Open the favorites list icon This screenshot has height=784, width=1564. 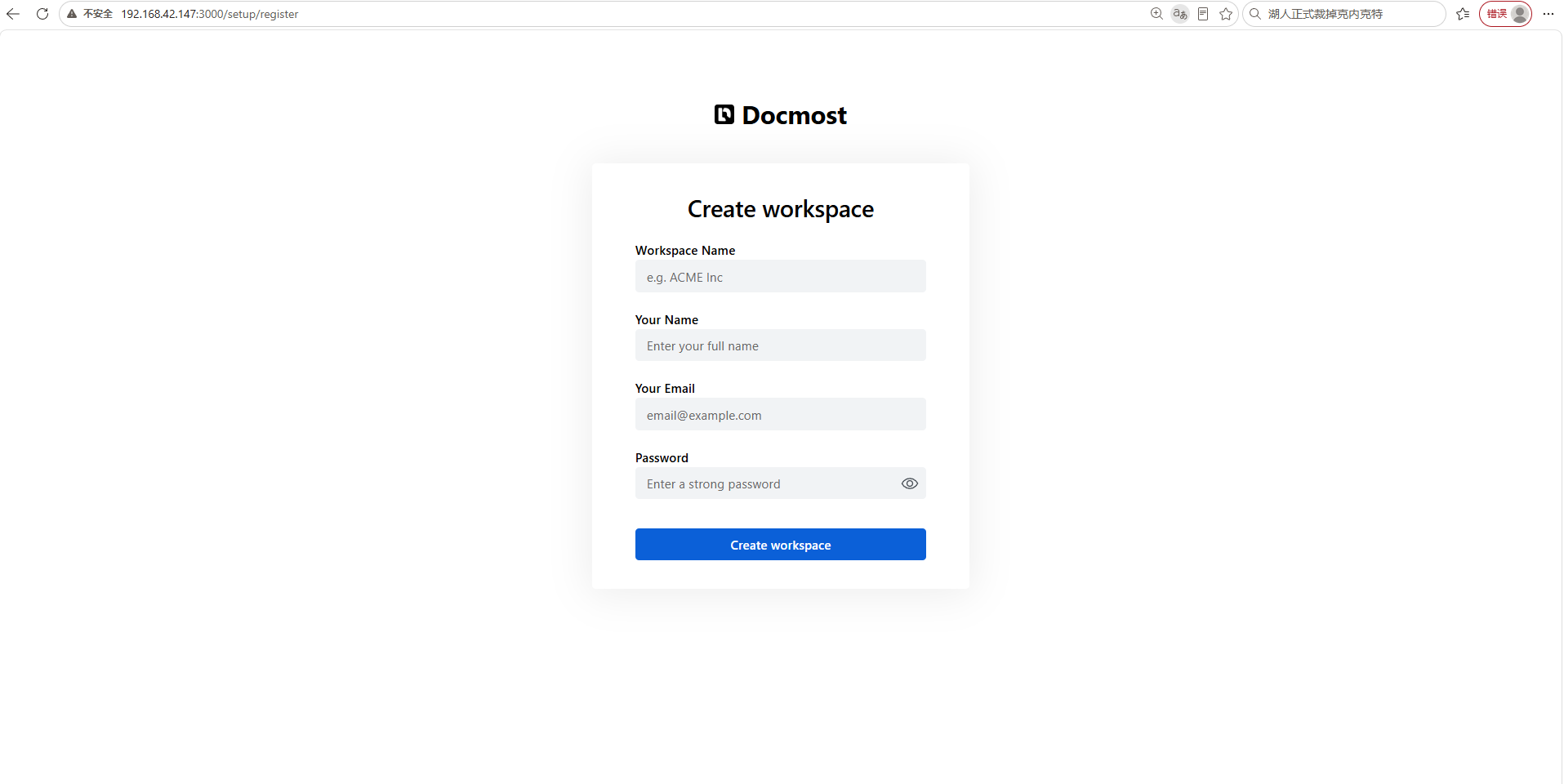(1463, 14)
